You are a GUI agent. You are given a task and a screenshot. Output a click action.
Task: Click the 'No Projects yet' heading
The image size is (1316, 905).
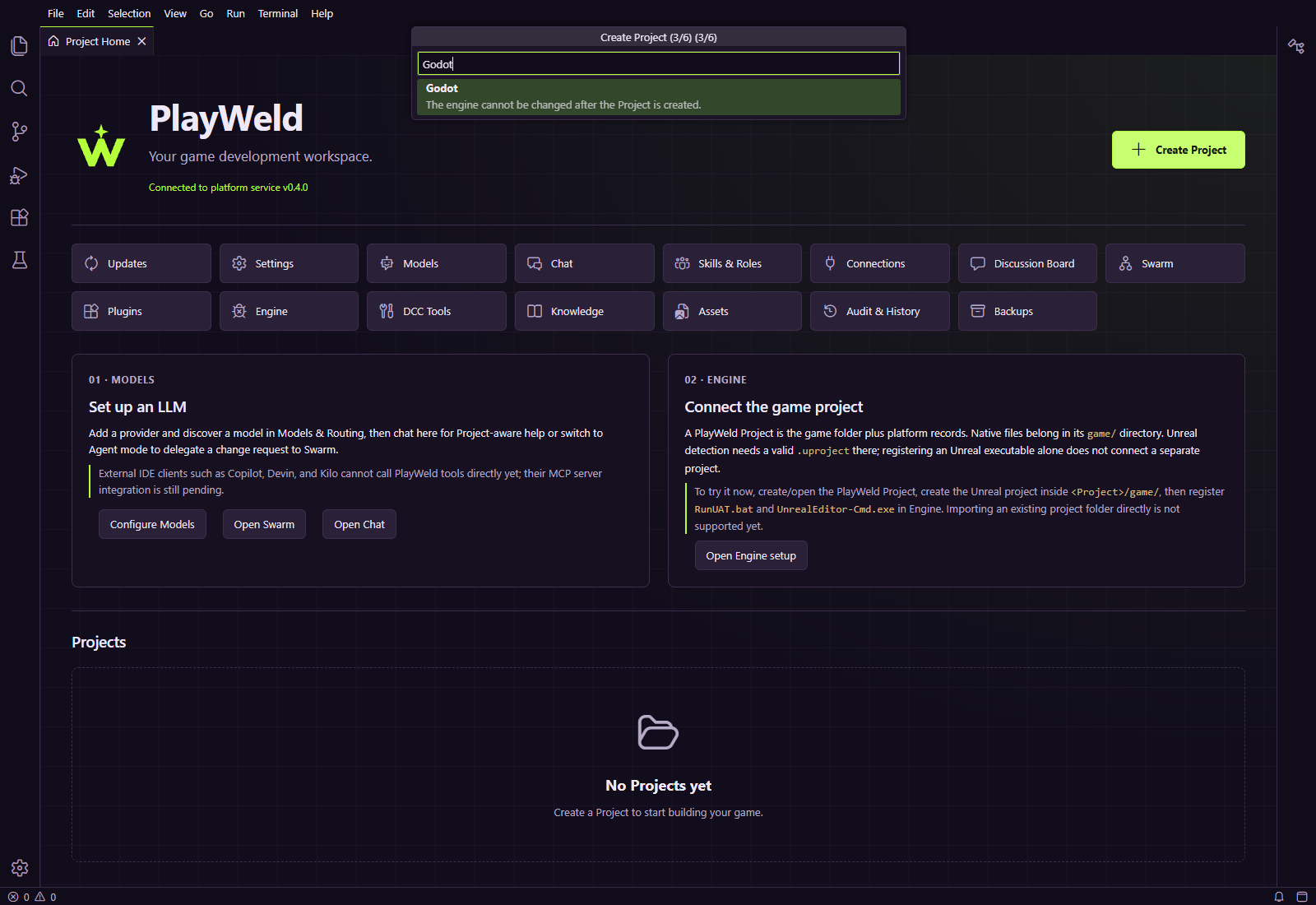(x=658, y=786)
